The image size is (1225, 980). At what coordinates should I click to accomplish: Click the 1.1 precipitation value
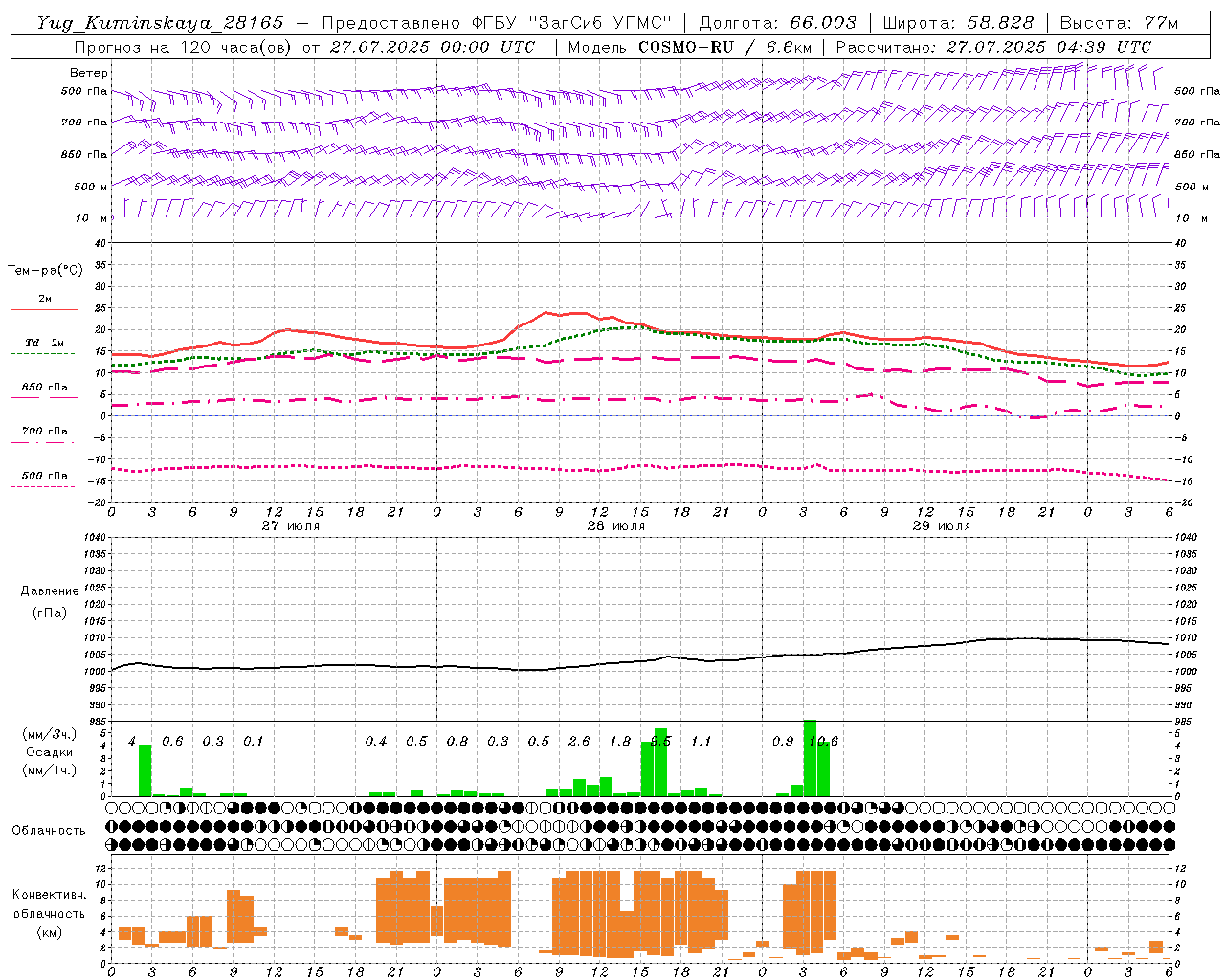click(x=702, y=741)
